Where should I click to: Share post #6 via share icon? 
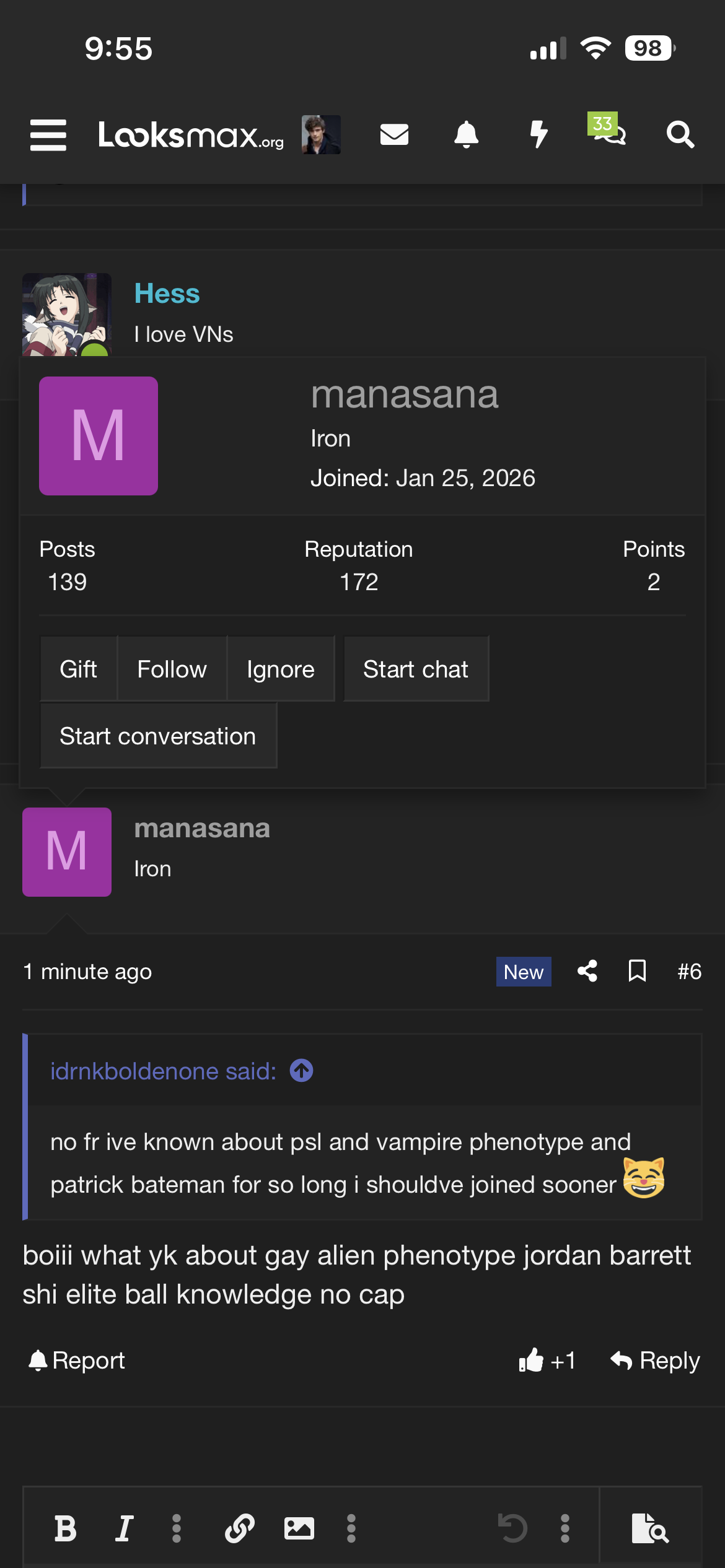coord(587,971)
